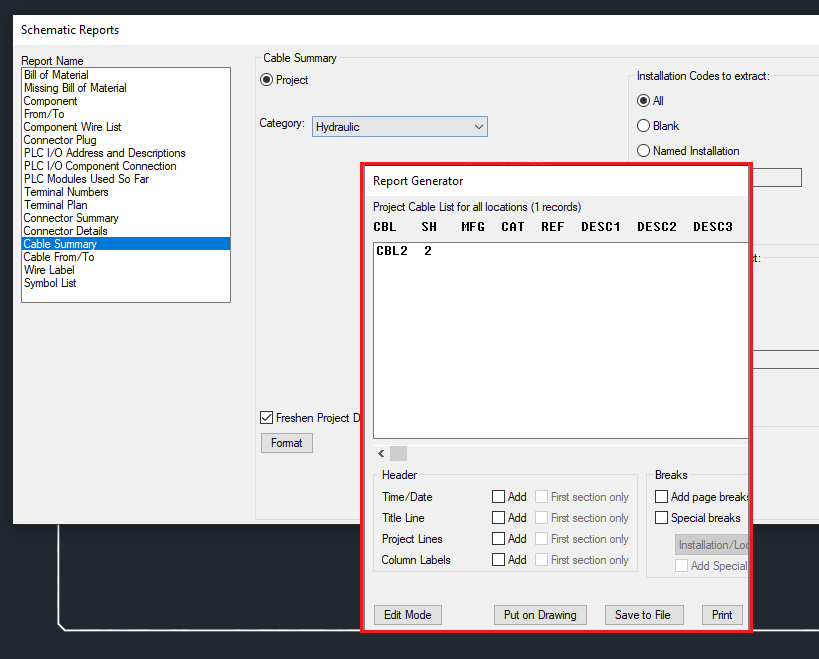Select Connector Details report

click(x=126, y=231)
